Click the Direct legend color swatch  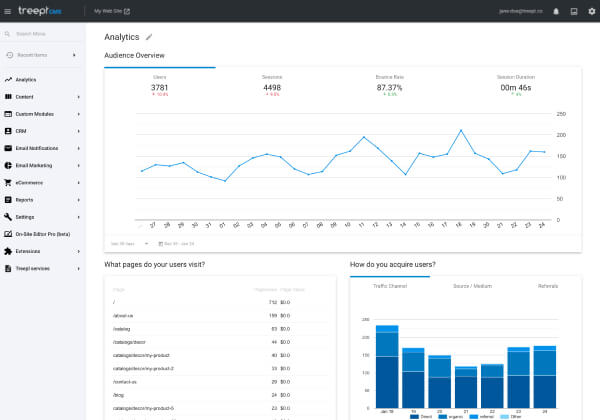point(414,417)
